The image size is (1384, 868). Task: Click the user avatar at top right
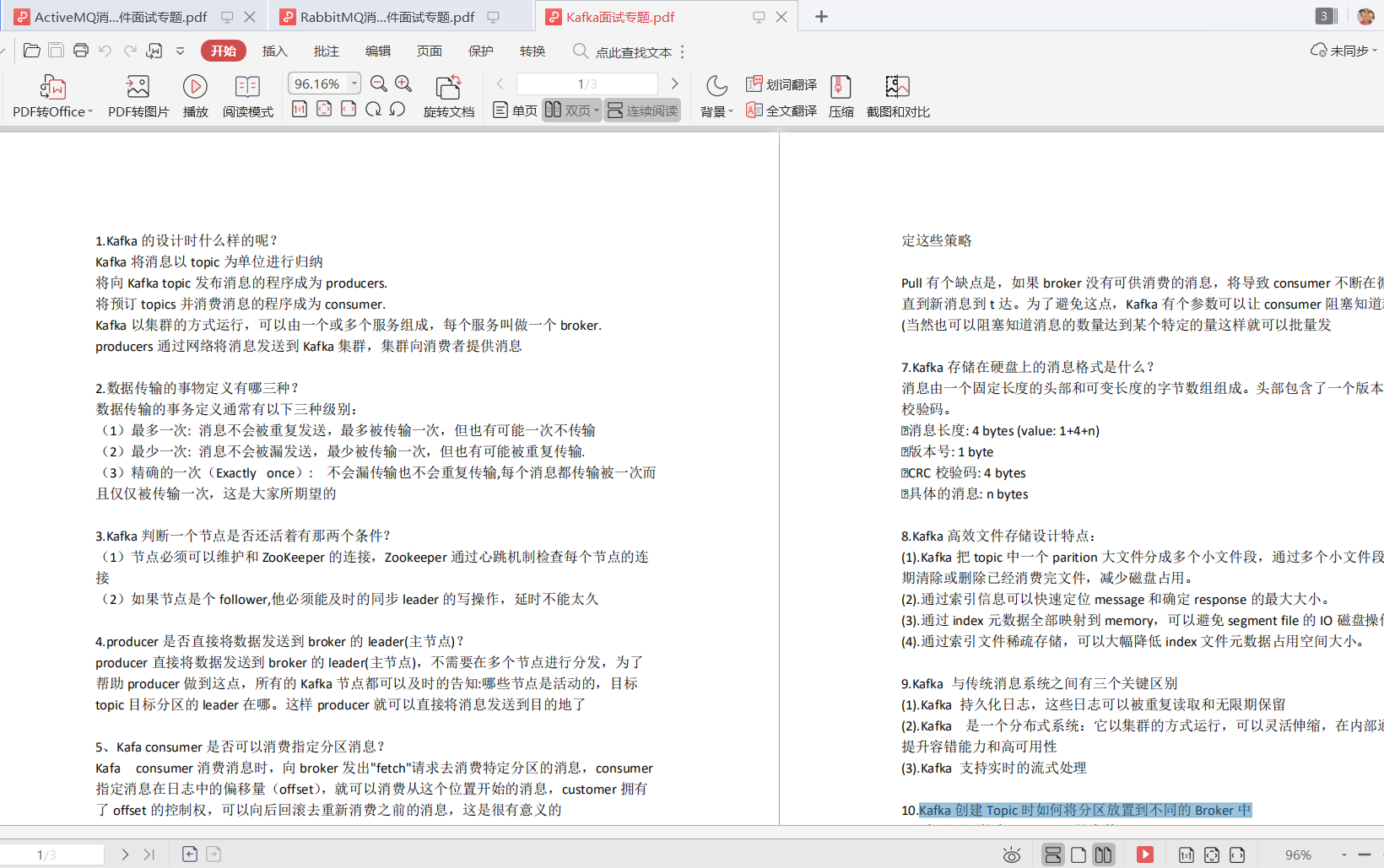pos(1365,16)
